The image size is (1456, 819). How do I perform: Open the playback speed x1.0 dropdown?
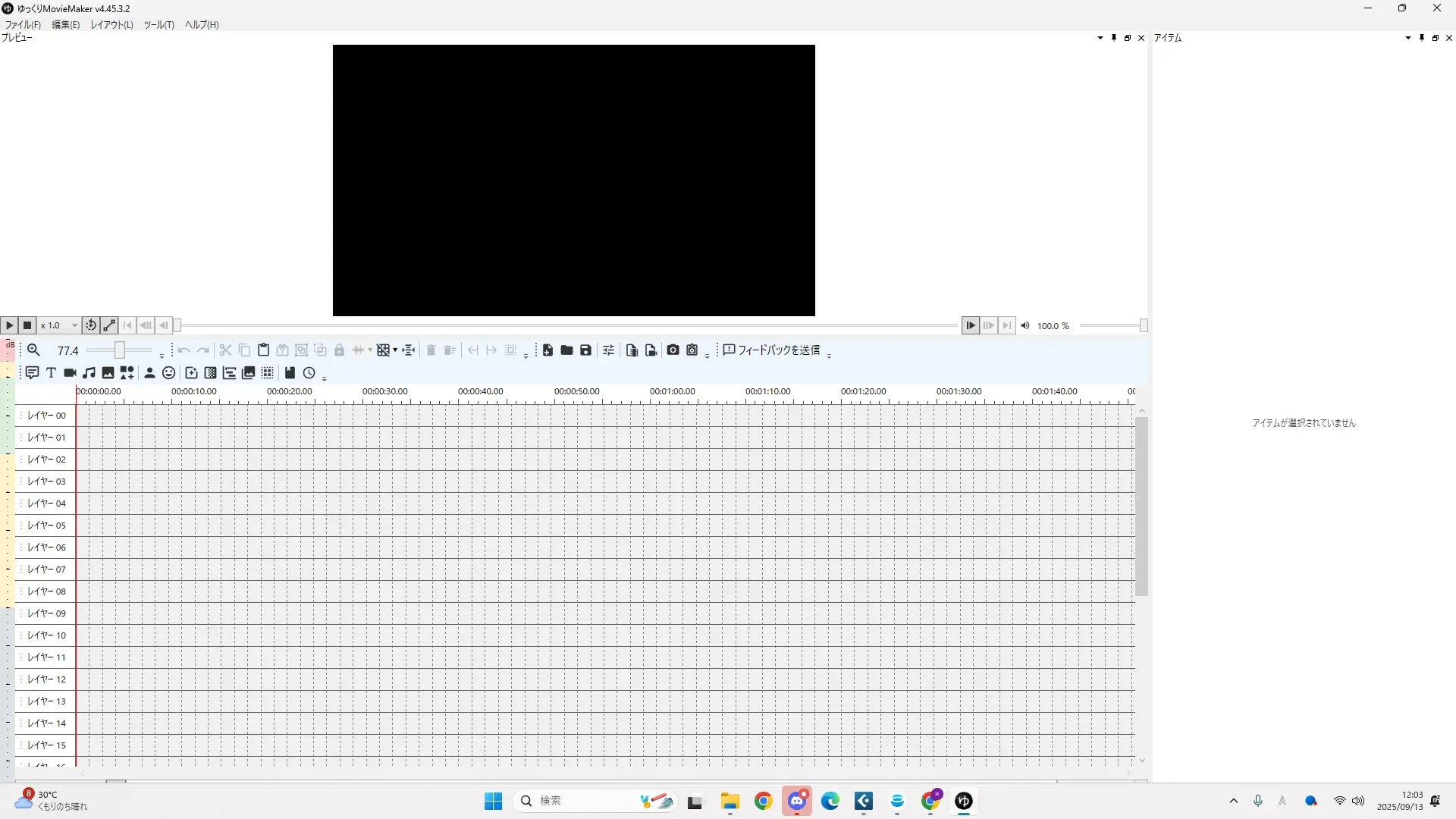[x=59, y=325]
